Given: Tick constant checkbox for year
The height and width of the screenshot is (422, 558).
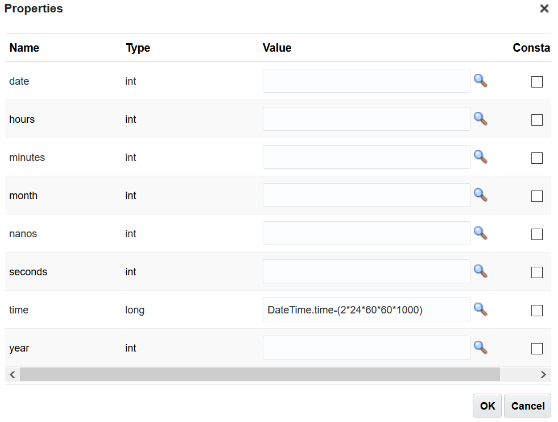Looking at the screenshot, I should 537,348.
